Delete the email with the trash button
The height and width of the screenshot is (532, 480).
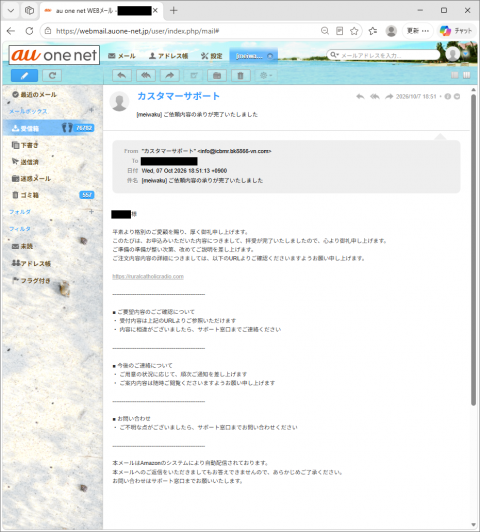coord(241,75)
